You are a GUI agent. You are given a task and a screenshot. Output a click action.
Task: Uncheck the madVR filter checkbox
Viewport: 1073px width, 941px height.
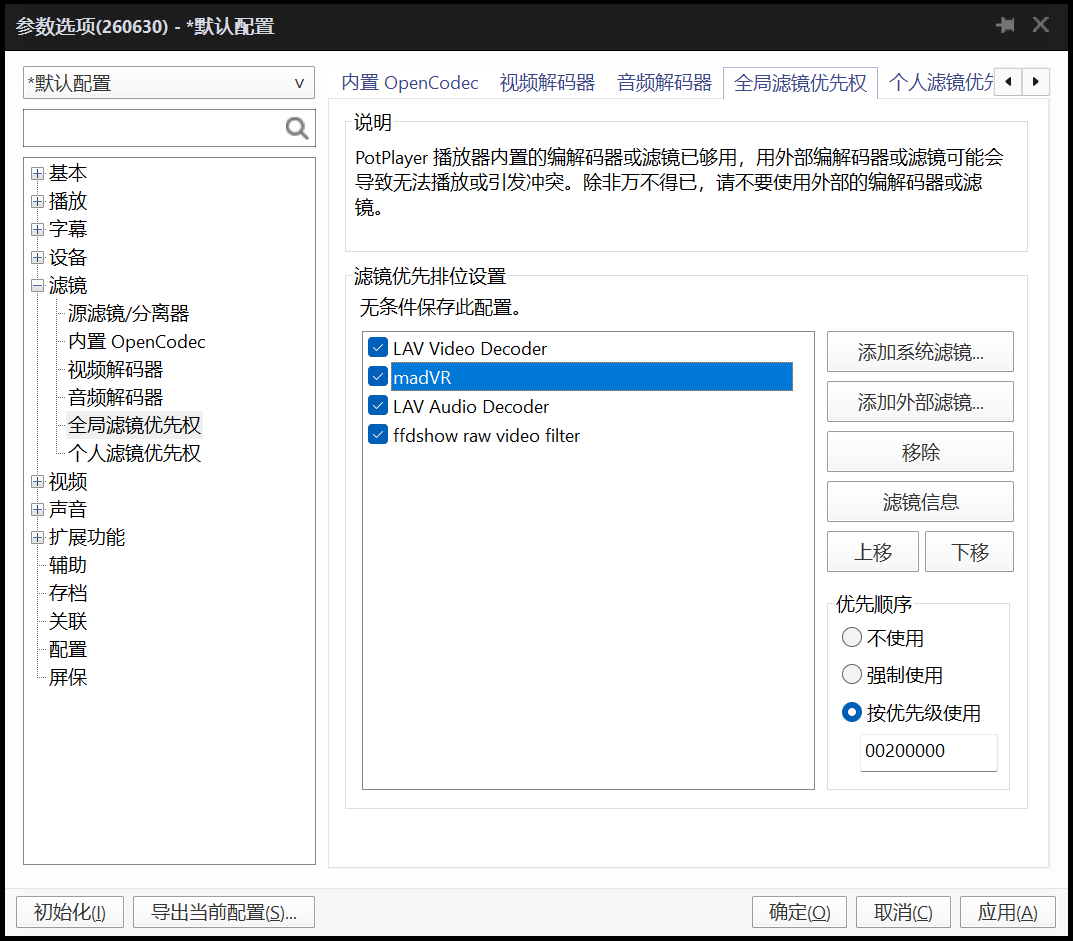tap(378, 376)
